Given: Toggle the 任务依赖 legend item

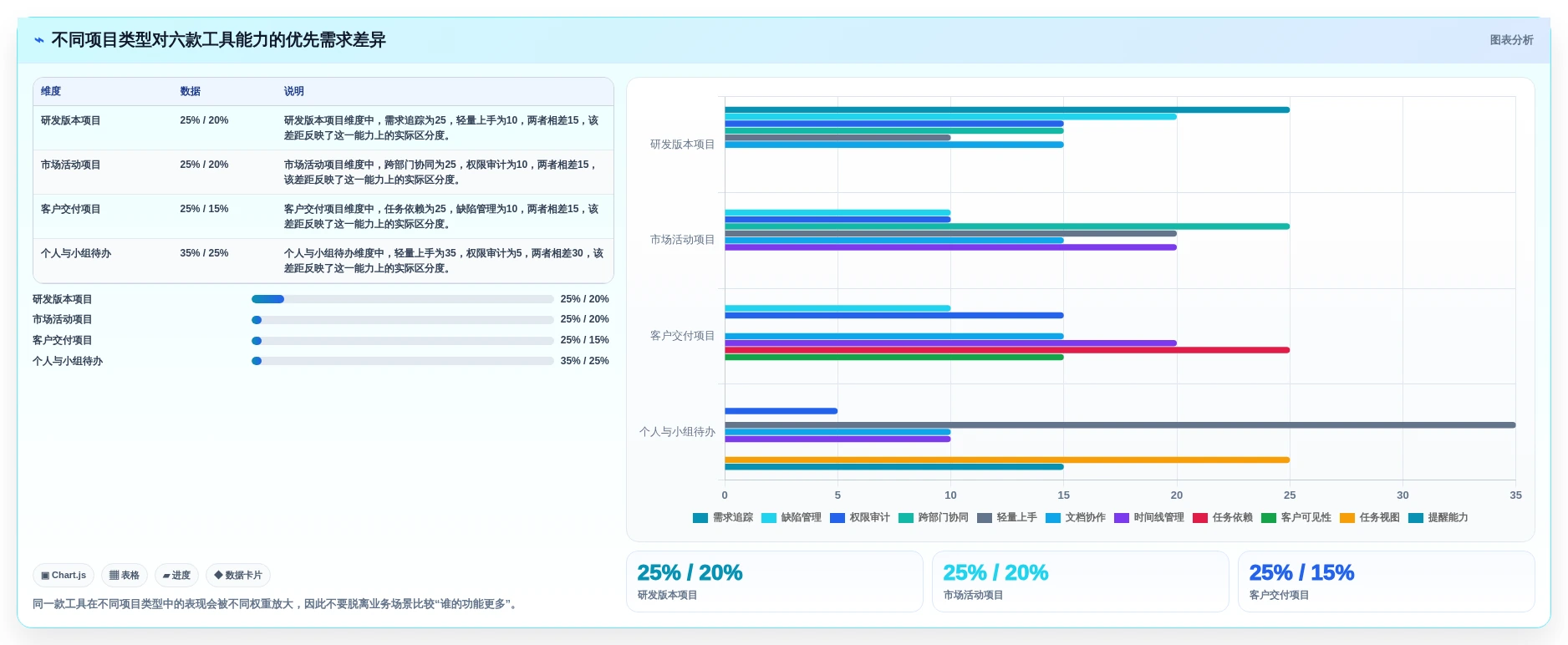Looking at the screenshot, I should click(1223, 518).
